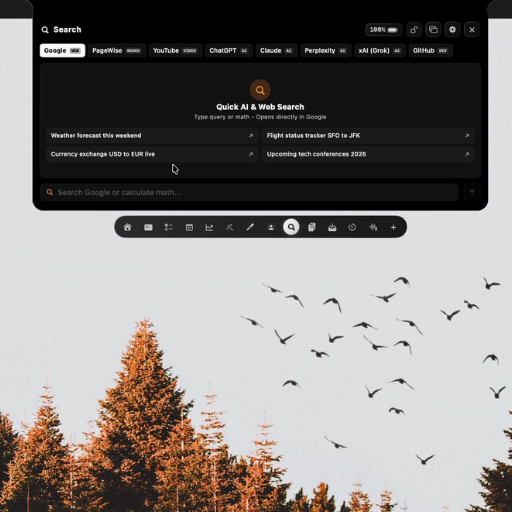Open the Home icon in the dock

pyautogui.click(x=127, y=227)
